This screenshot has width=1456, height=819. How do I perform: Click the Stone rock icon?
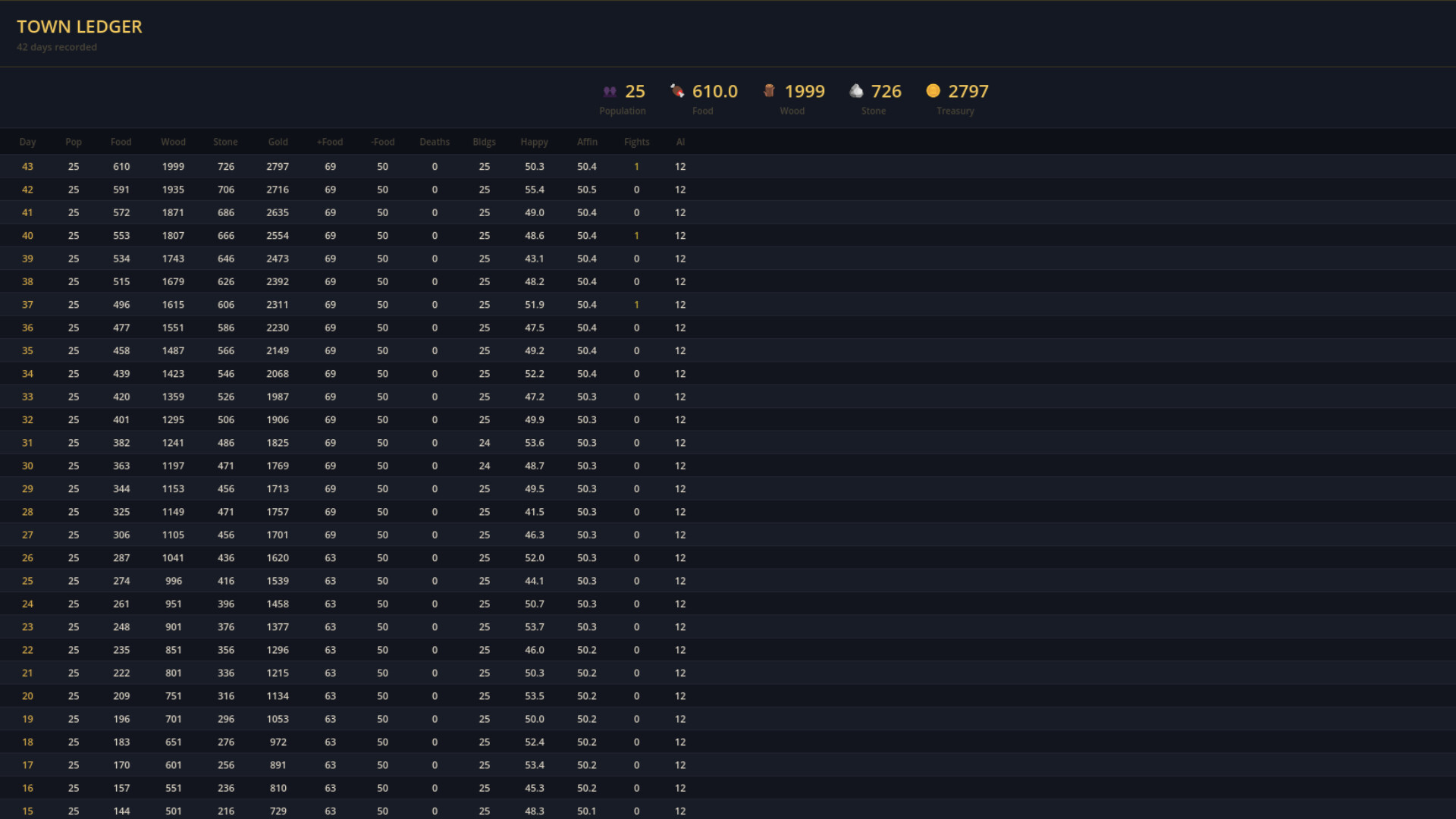pos(856,91)
